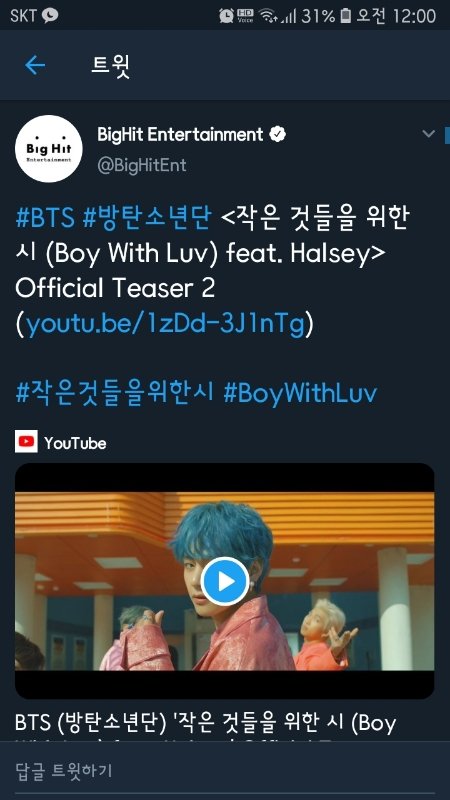Open the youtu.be/1zDd-3J1nTg link
450x800 pixels.
(x=165, y=324)
